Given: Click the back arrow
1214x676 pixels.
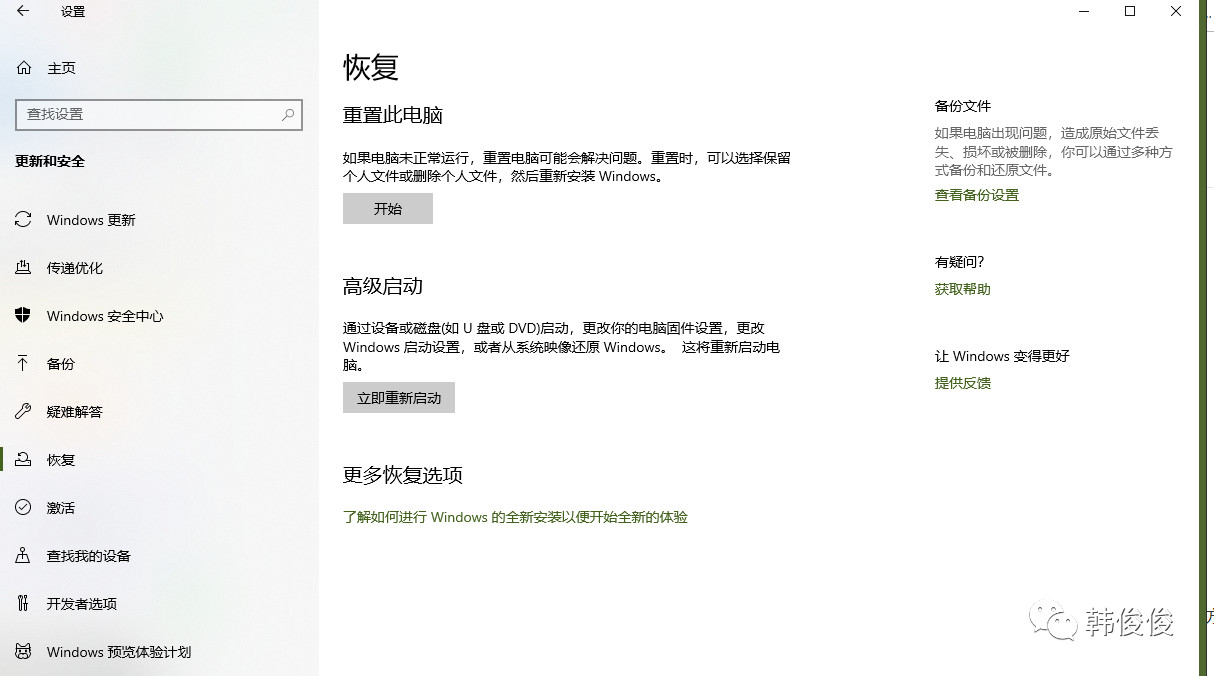Looking at the screenshot, I should (x=21, y=11).
